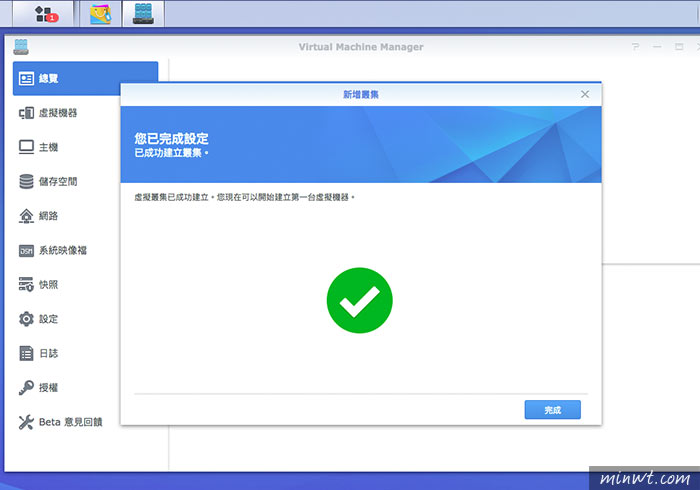Click the 快照 snapshot icon
Screen dimensions: 700x490
pyautogui.click(x=26, y=284)
